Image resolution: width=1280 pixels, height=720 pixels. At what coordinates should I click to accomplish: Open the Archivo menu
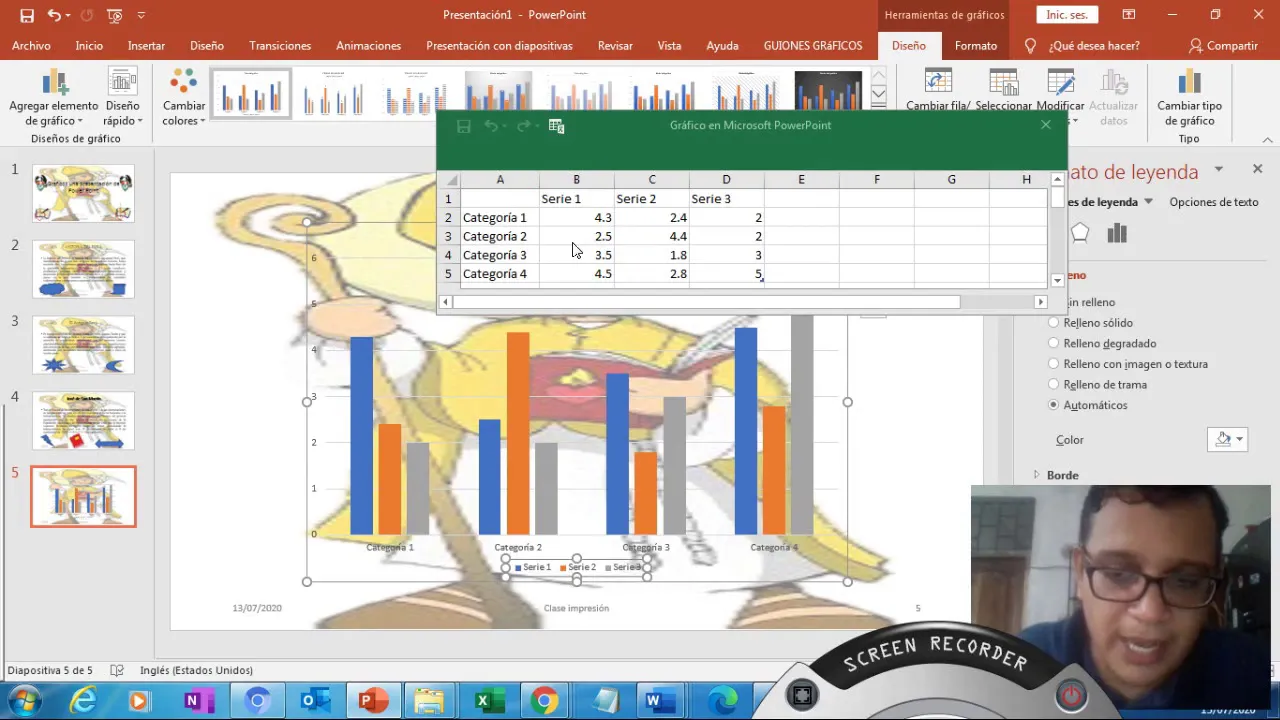coord(31,46)
